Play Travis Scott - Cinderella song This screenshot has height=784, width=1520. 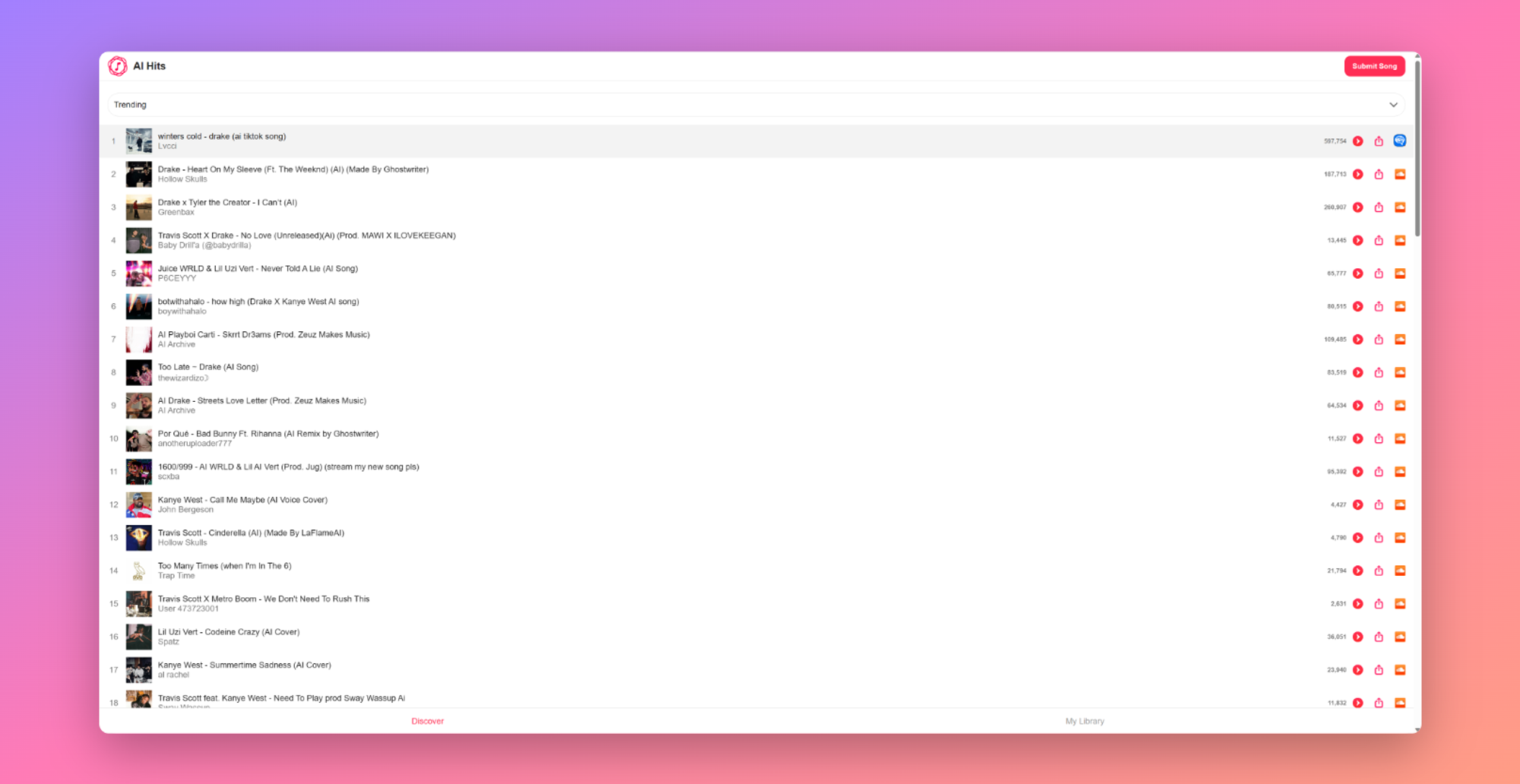pos(1358,538)
